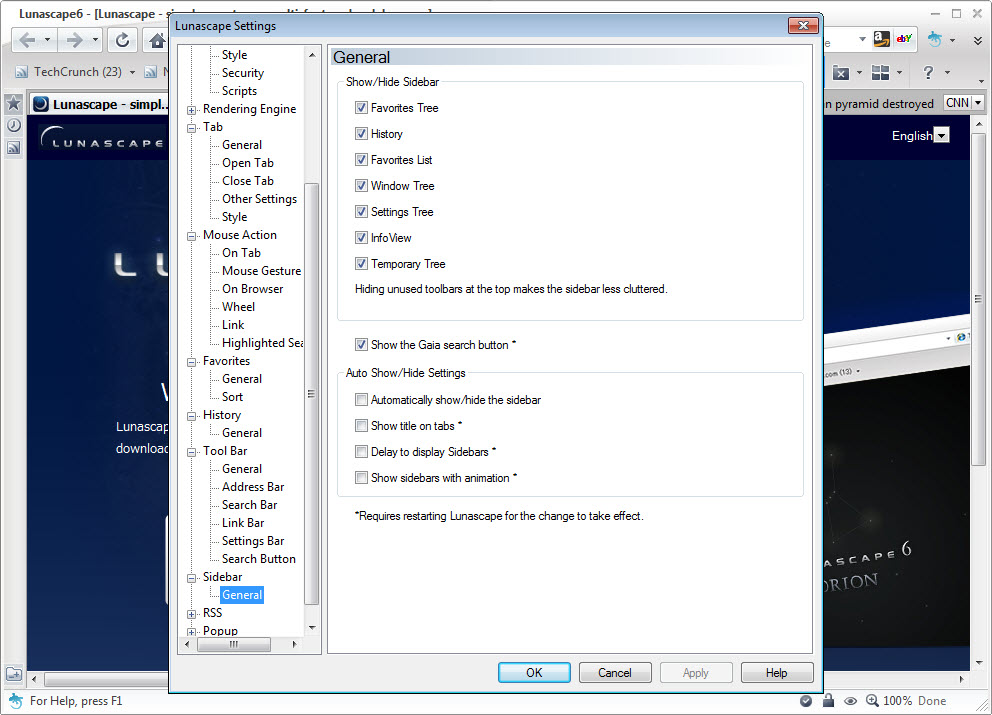
Task: Collapse the History tree node
Action: click(191, 416)
